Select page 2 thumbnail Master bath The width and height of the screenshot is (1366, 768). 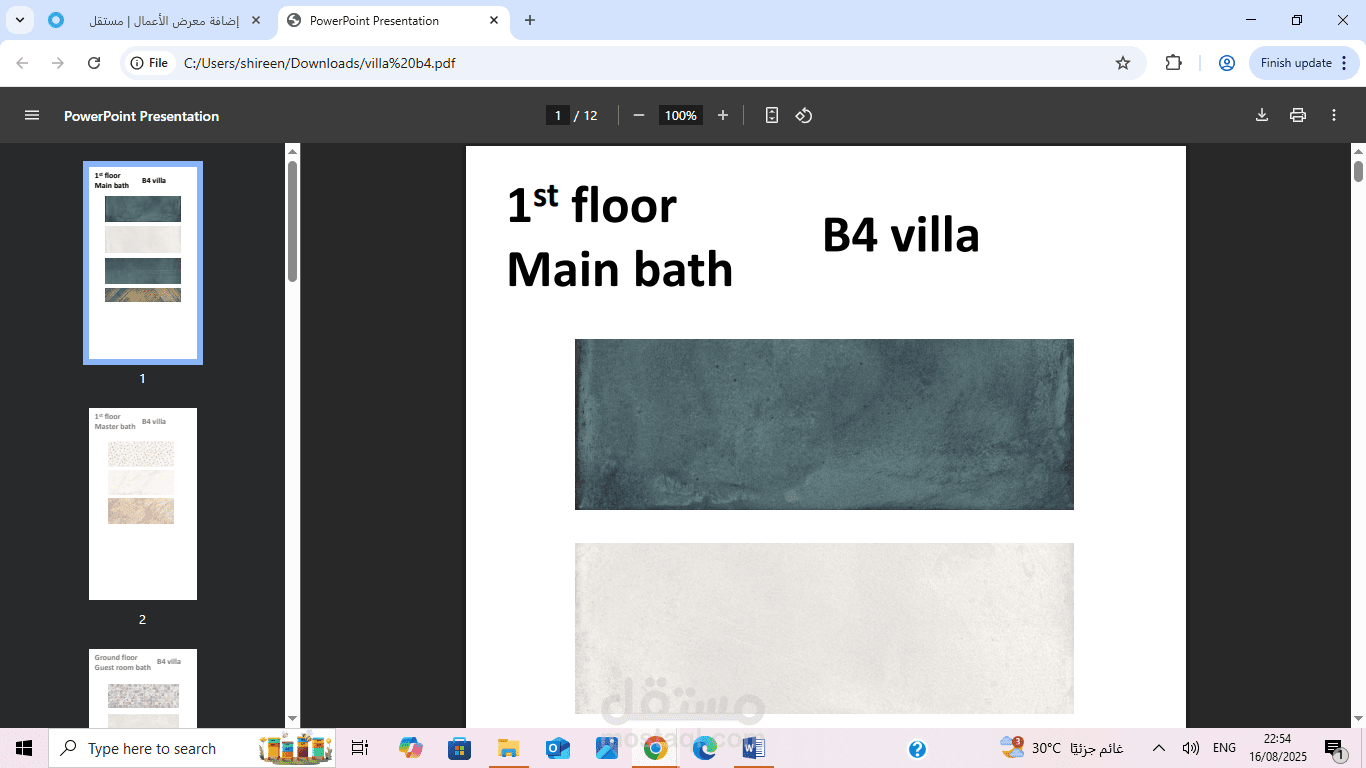pyautogui.click(x=142, y=503)
